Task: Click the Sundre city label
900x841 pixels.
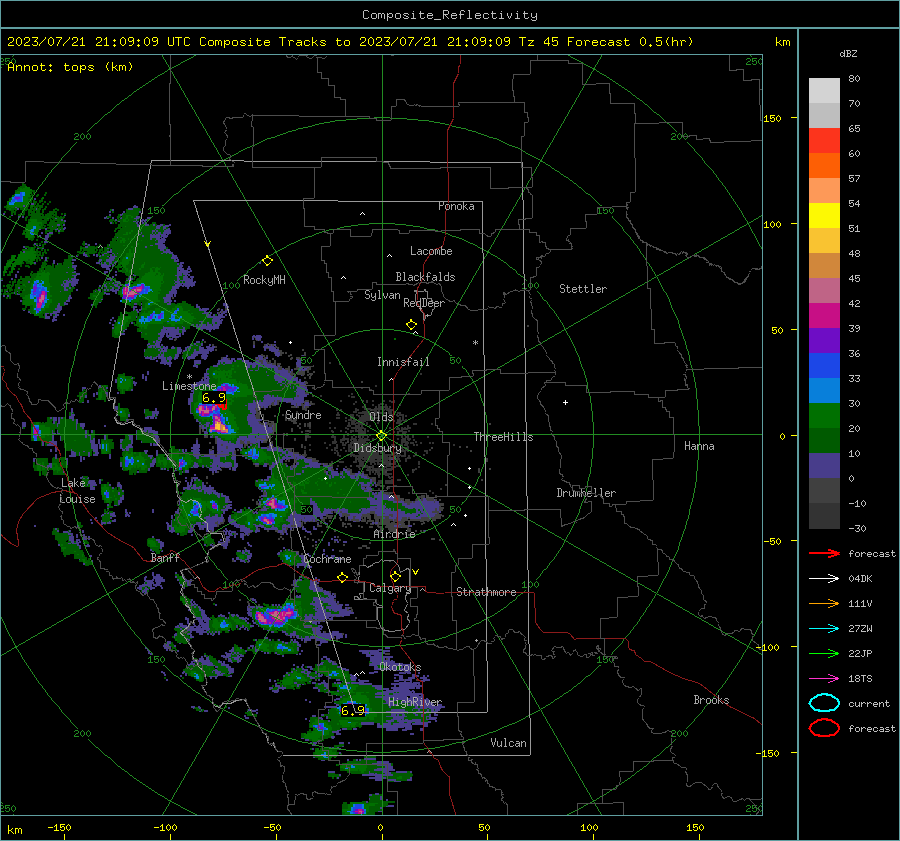Action: (x=303, y=415)
